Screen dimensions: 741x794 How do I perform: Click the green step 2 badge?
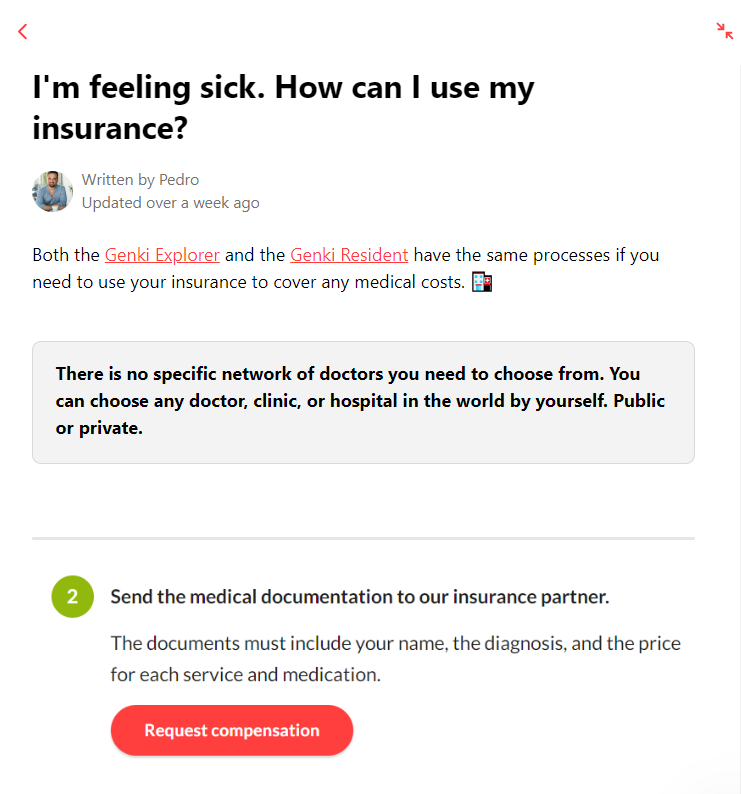pos(72,597)
